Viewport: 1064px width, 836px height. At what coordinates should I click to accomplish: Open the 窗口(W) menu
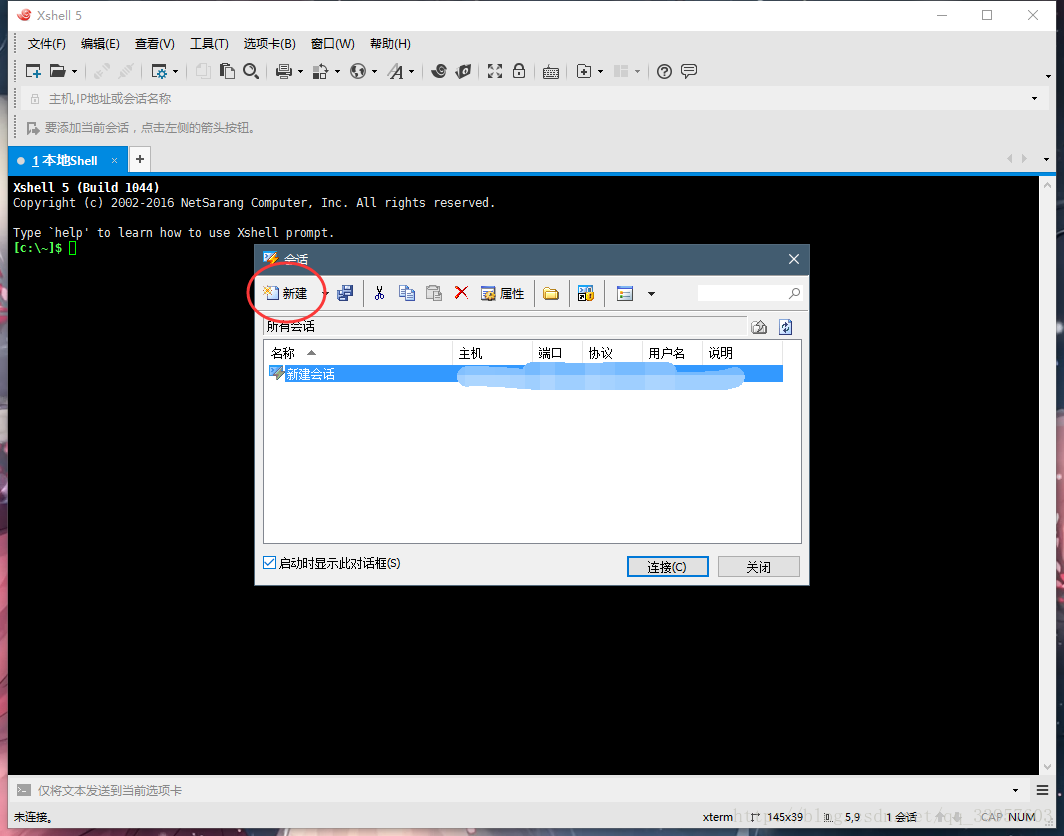pos(332,43)
